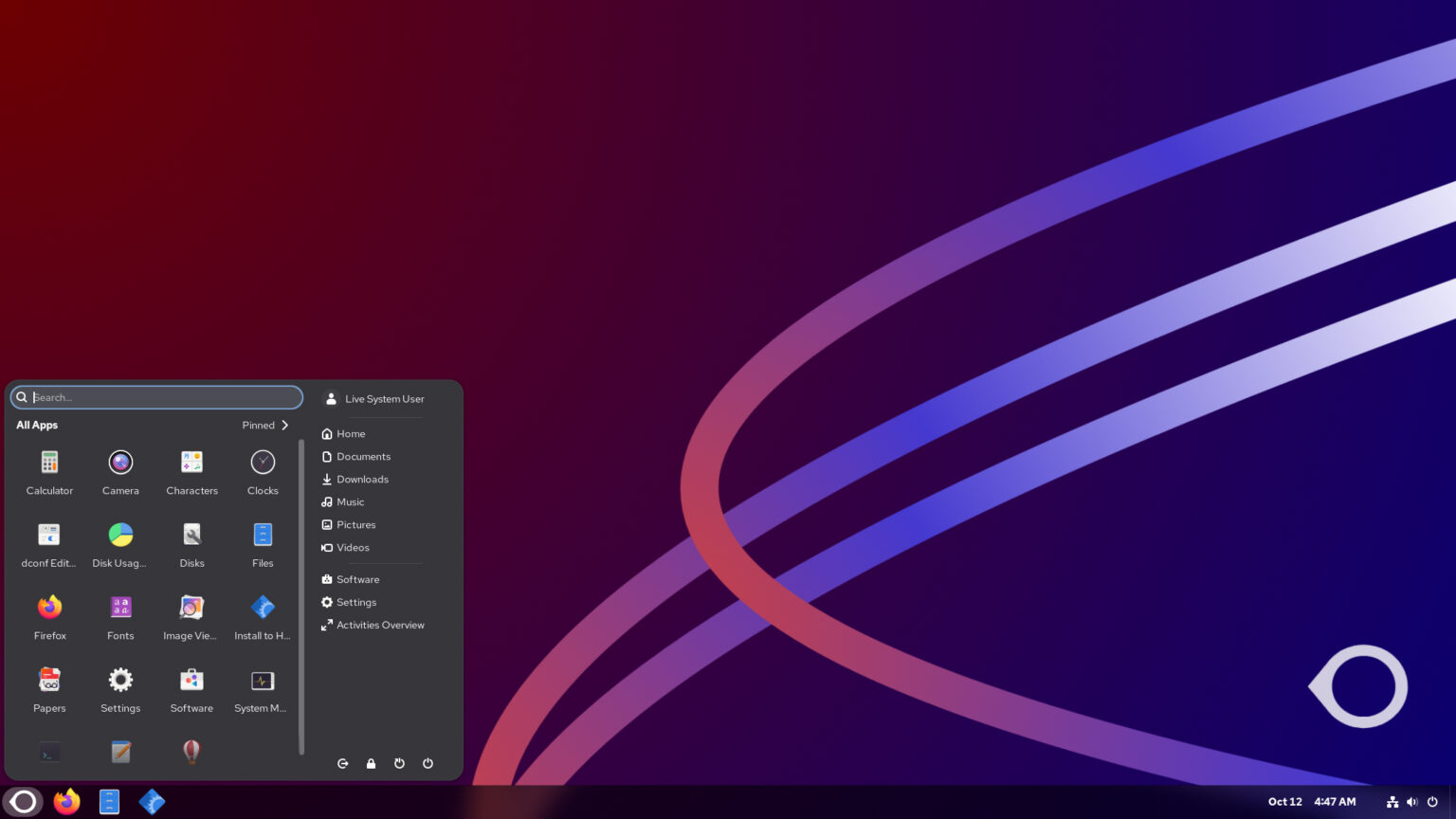Screen dimensions: 1456x819
Task: Log out via the exit session icon
Action: (343, 763)
